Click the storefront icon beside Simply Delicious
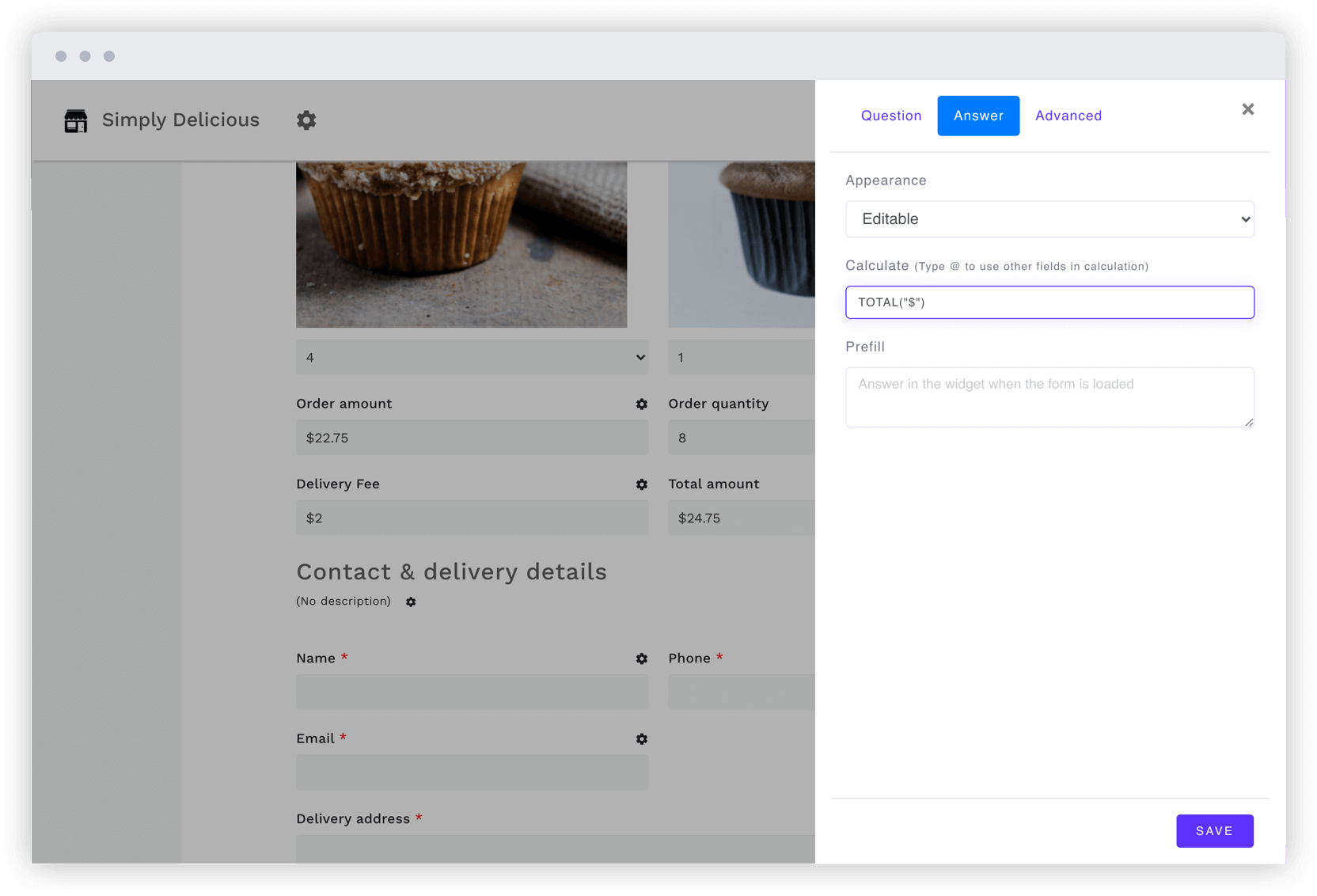The width and height of the screenshot is (1317, 896). point(76,120)
